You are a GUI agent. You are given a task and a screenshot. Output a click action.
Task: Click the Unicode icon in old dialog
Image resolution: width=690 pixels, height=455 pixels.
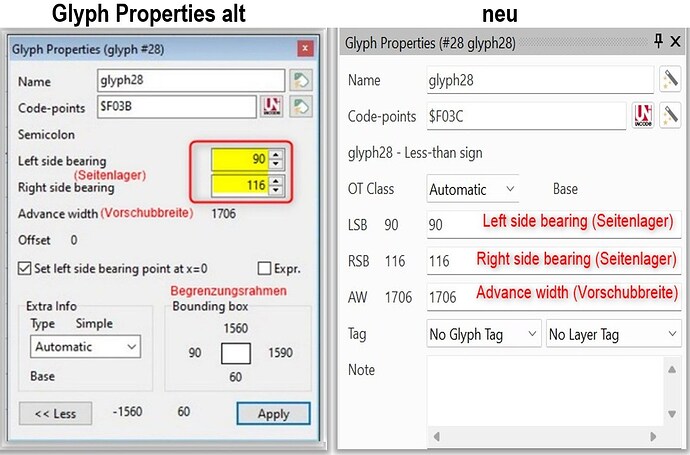[x=271, y=107]
